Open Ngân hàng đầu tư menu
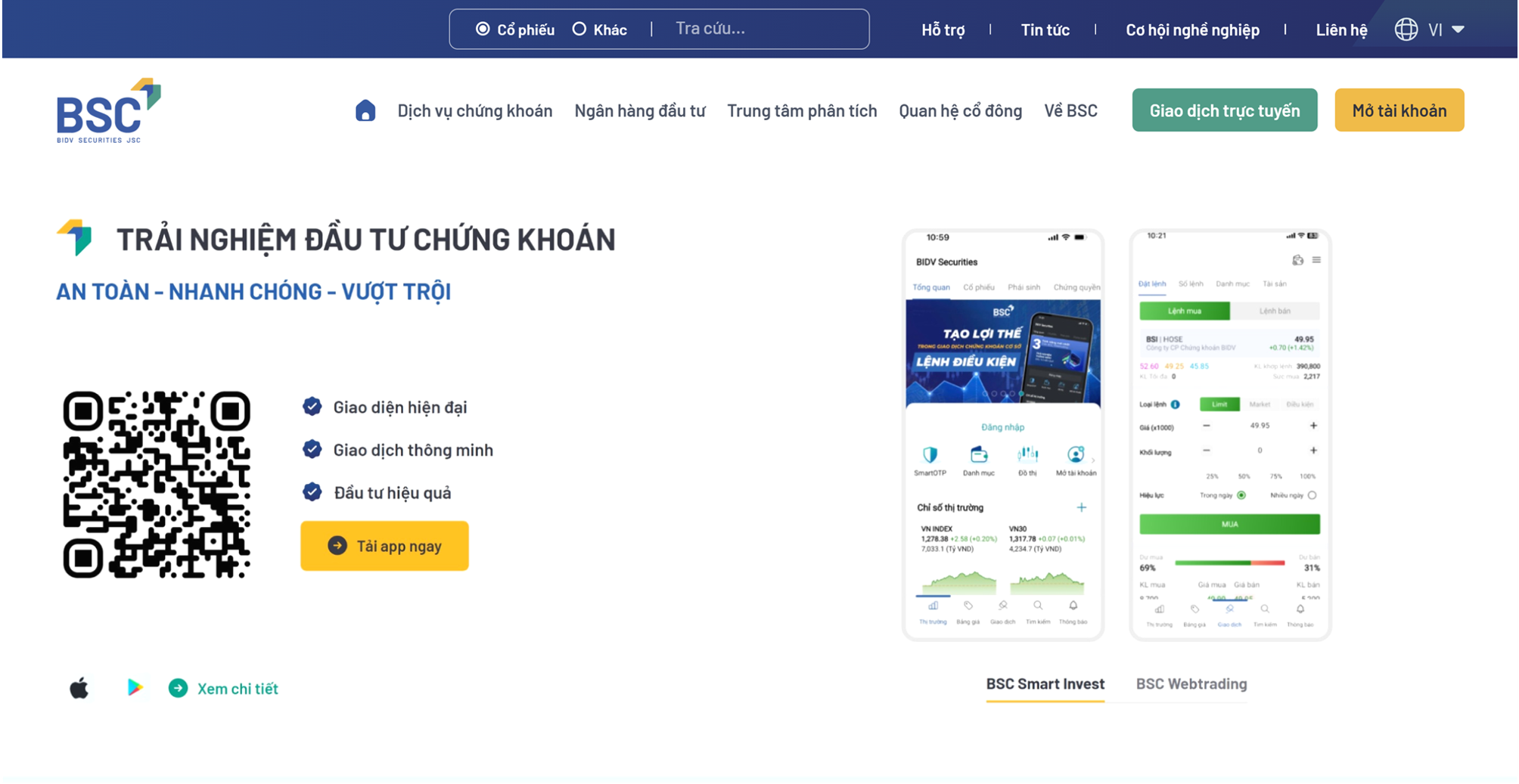The image size is (1519, 784). [x=640, y=110]
